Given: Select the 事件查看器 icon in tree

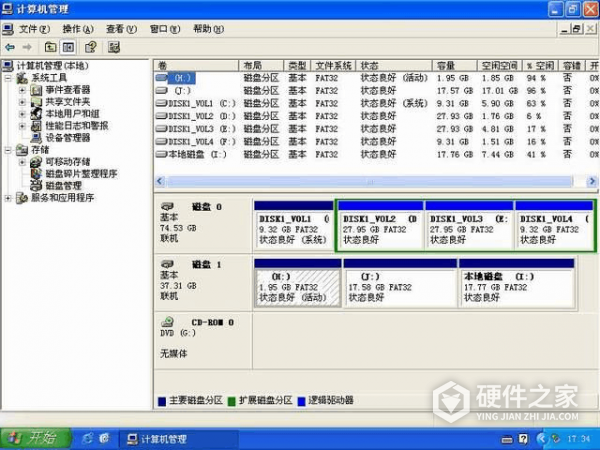Looking at the screenshot, I should click(x=36, y=90).
